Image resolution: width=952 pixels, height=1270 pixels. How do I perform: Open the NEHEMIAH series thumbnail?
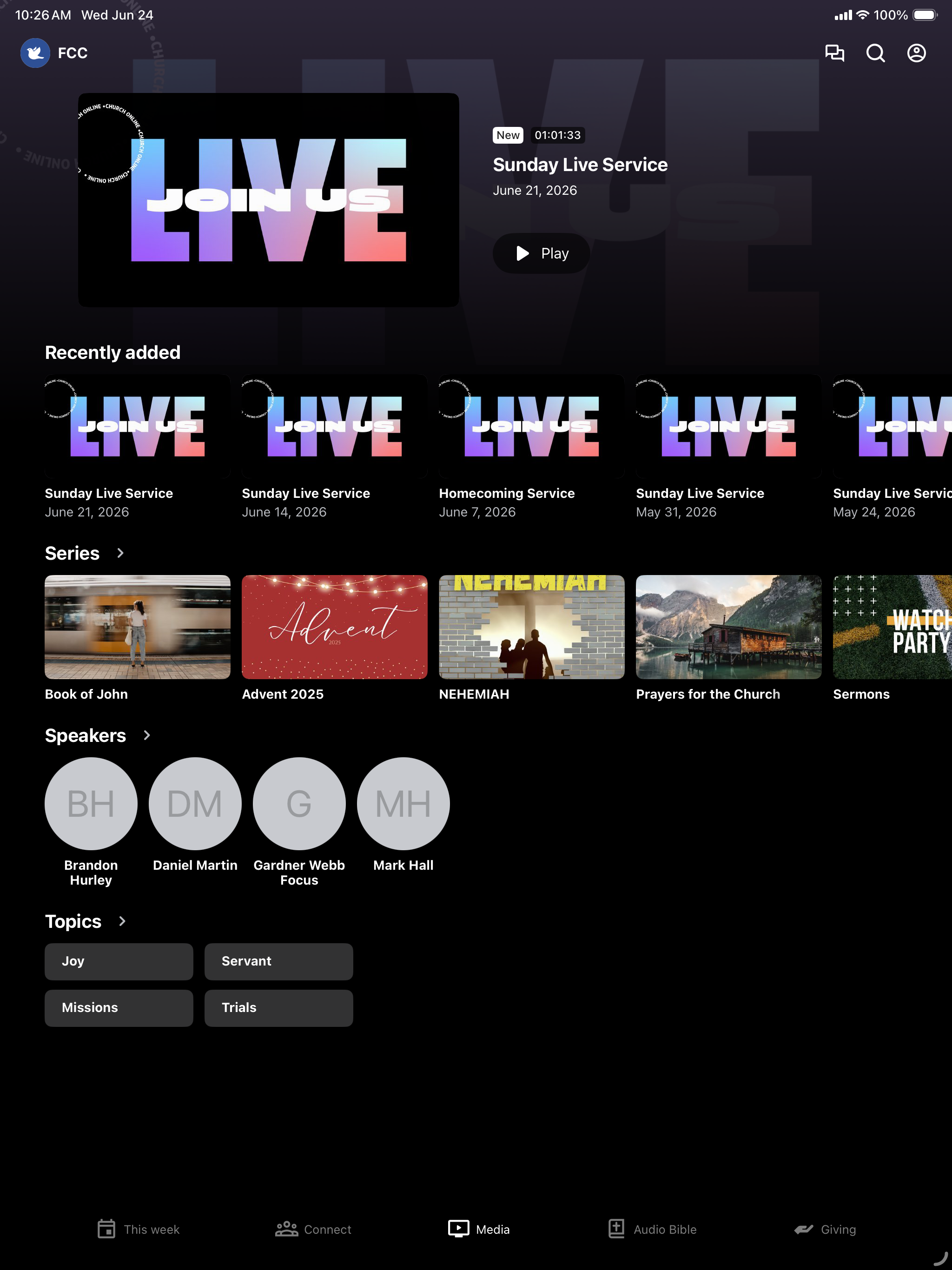click(x=531, y=627)
